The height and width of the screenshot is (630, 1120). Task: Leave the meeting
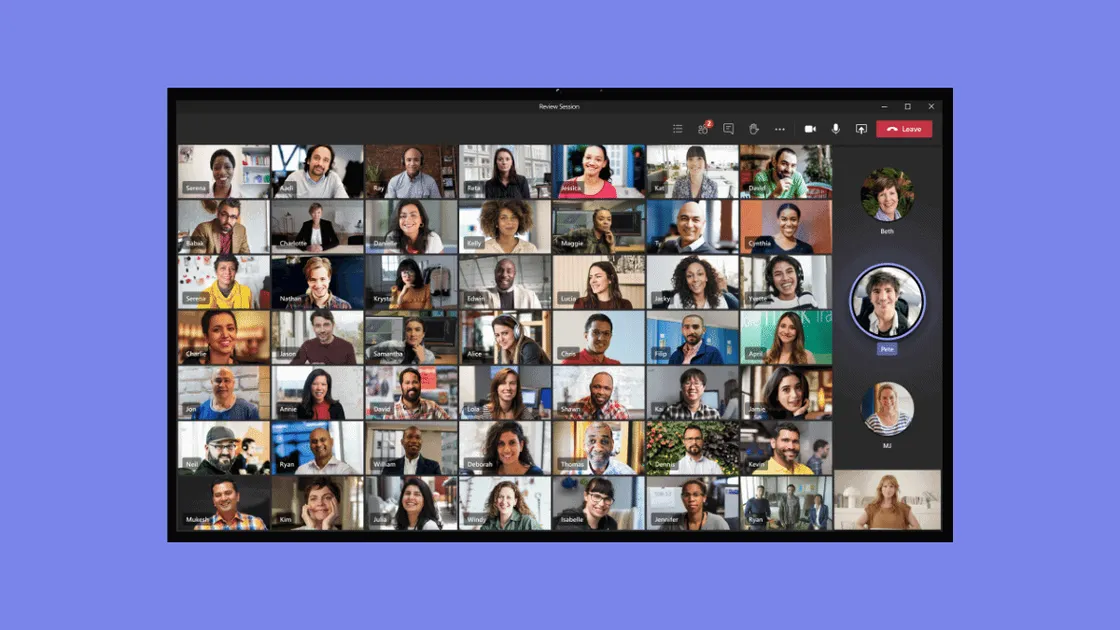click(x=905, y=129)
